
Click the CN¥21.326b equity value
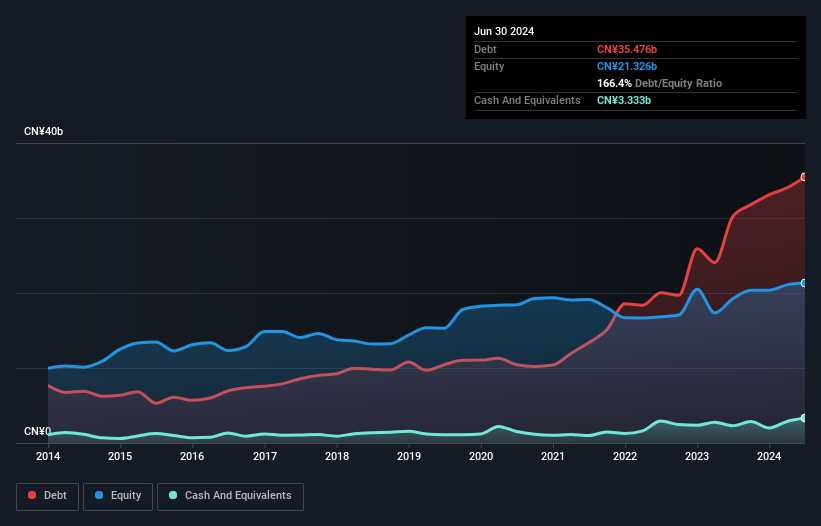point(627,66)
